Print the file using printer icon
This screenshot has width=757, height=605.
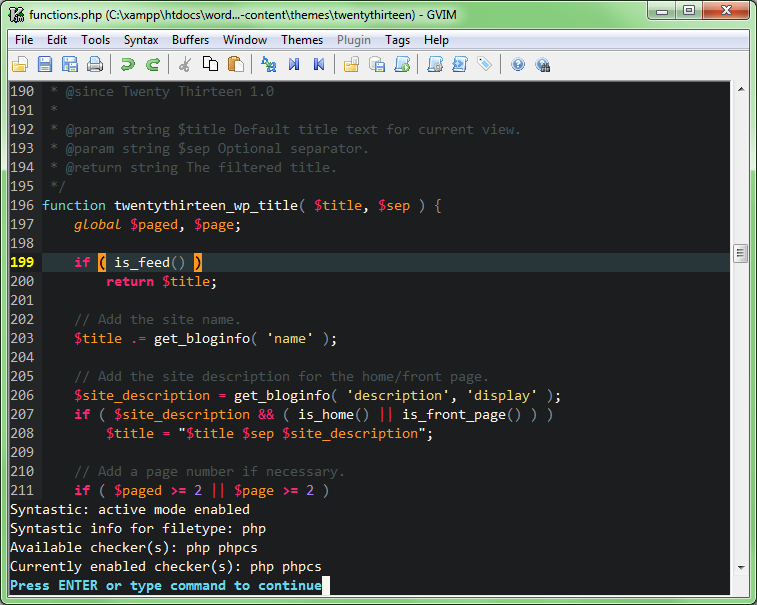click(x=95, y=64)
